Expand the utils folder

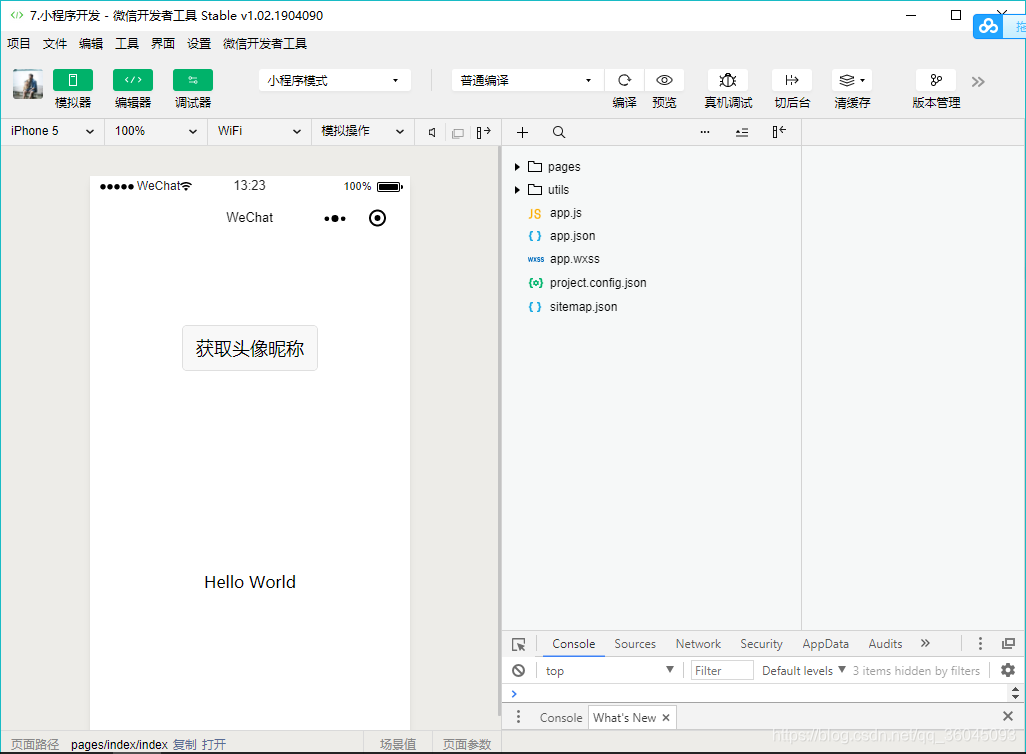click(517, 190)
